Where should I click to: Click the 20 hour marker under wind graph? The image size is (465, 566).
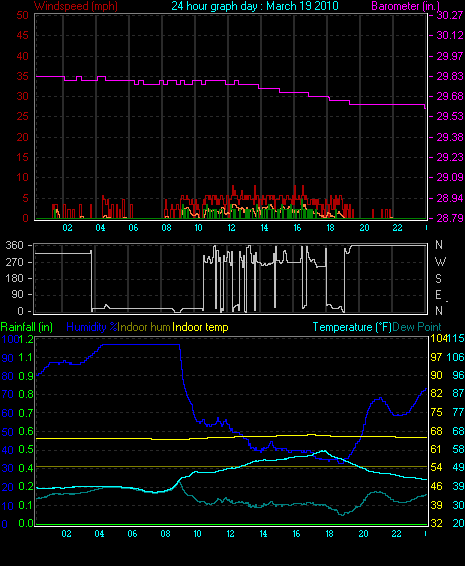[x=364, y=228]
